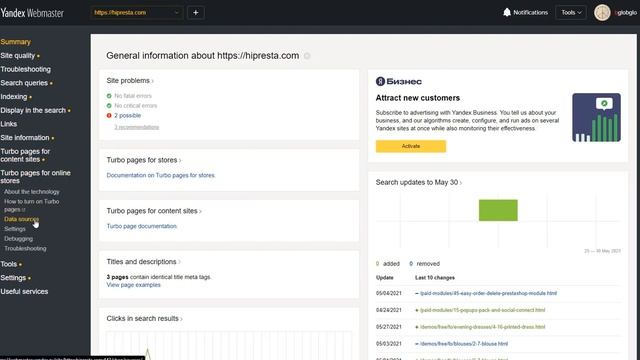Expand Turbo pages for stores heading
The image size is (640, 360).
[x=144, y=160]
